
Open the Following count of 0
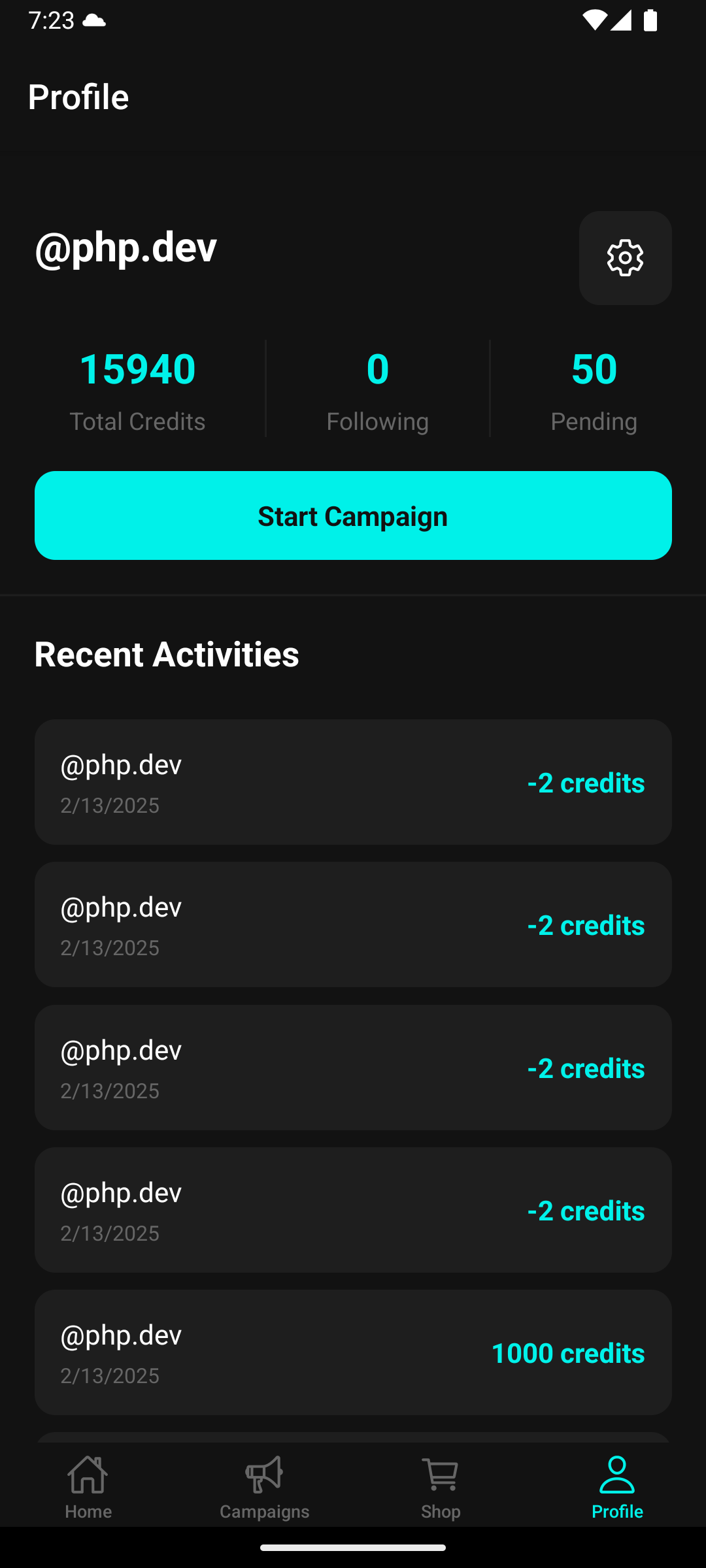tap(377, 390)
